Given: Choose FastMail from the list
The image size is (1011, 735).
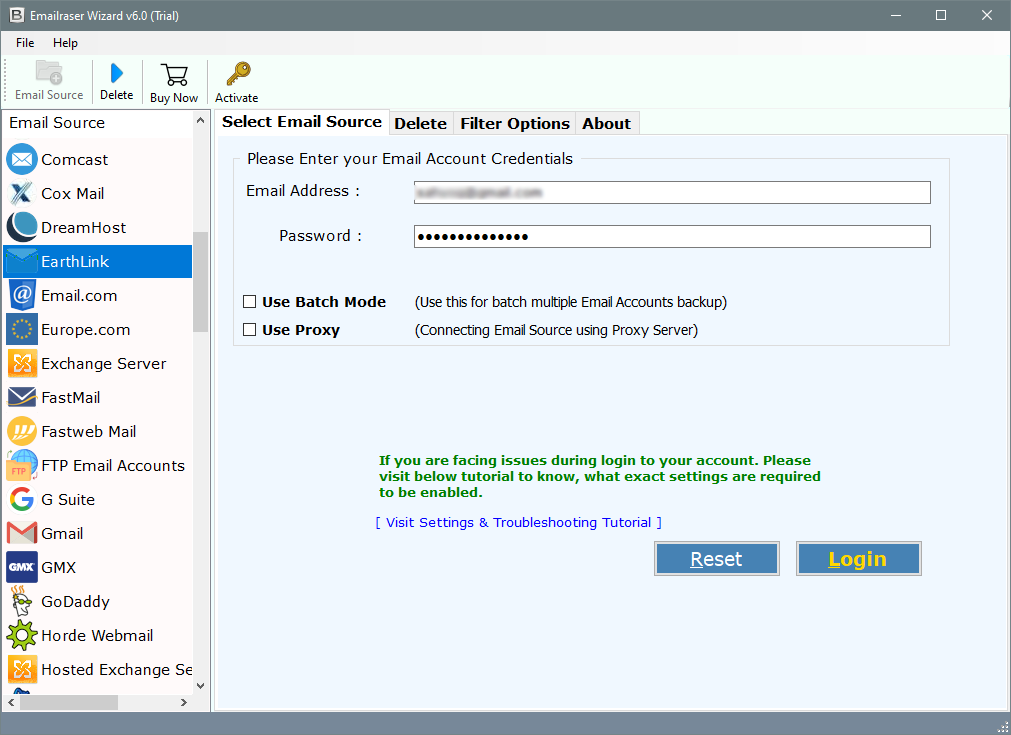Looking at the screenshot, I should [x=98, y=398].
